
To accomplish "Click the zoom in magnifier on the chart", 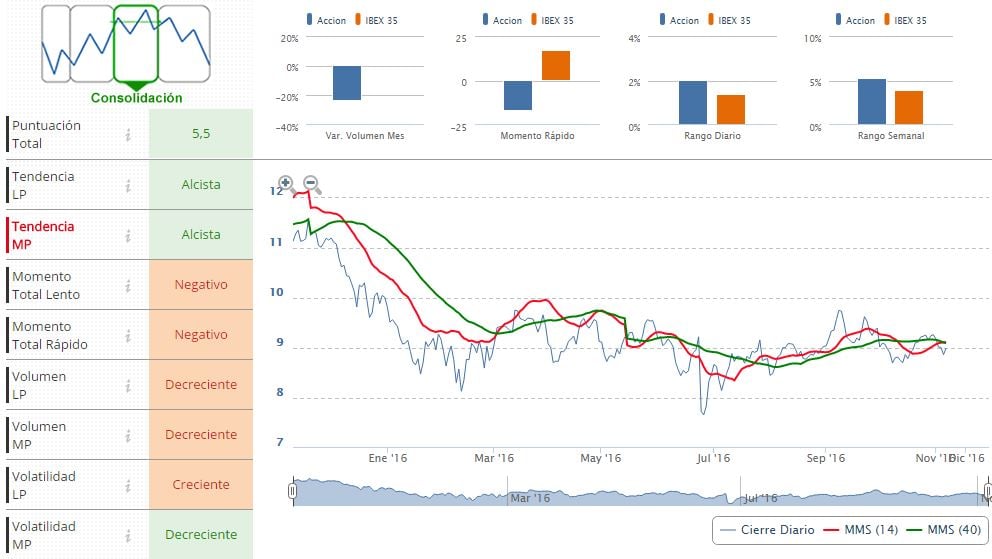I will click(x=286, y=183).
